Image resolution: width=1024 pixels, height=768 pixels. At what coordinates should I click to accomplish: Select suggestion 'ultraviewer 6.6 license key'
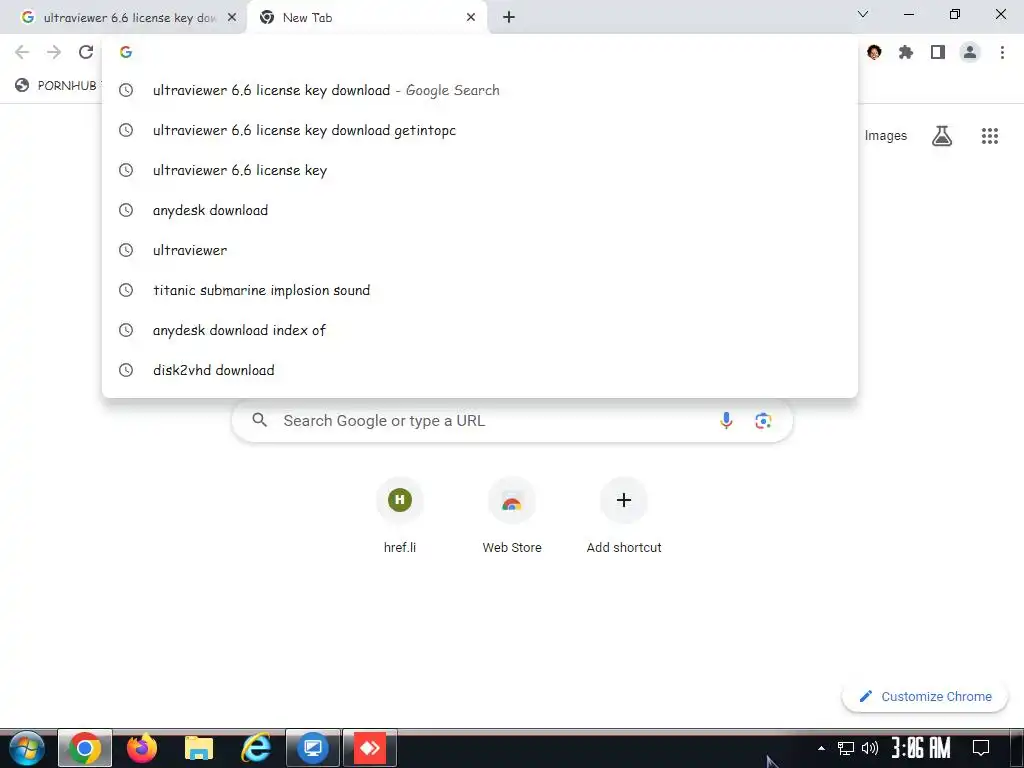coord(480,170)
